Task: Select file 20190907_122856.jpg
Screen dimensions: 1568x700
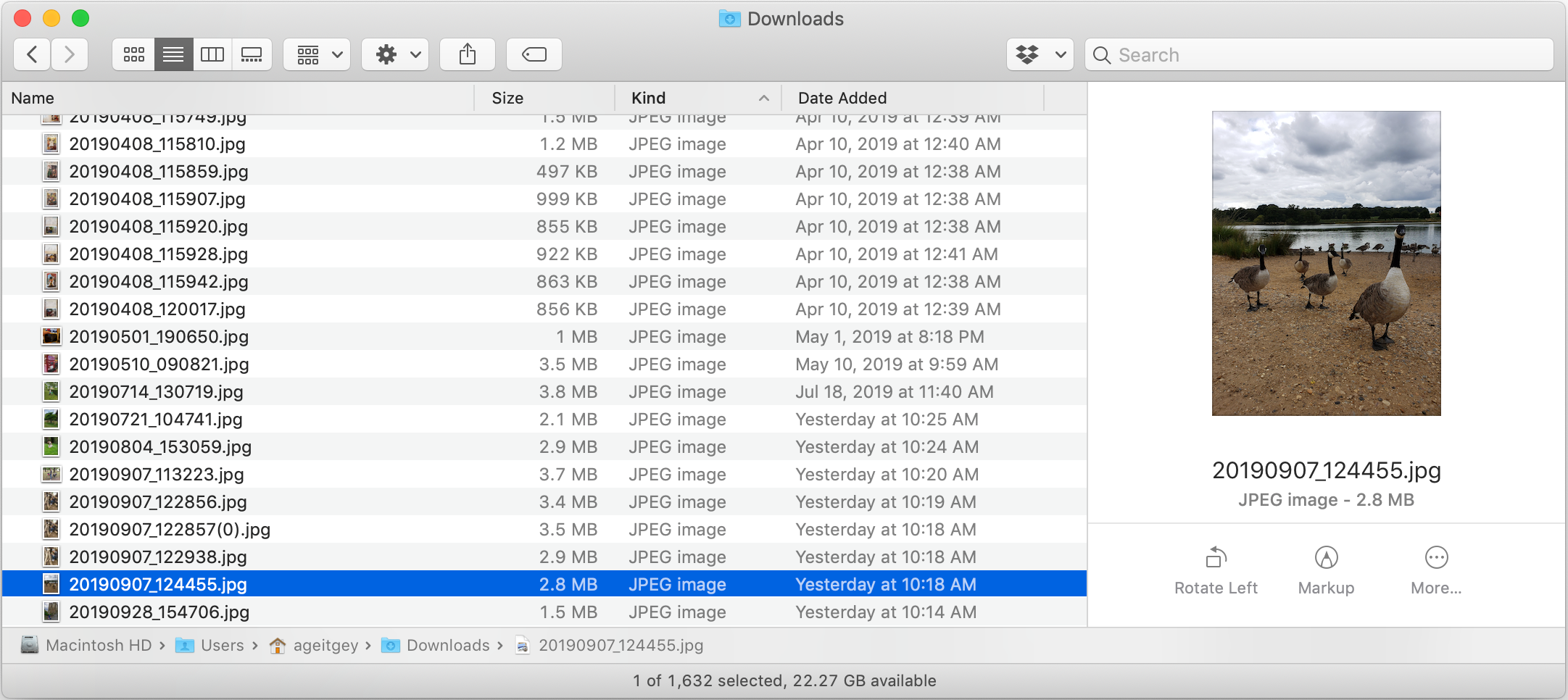Action: click(544, 502)
